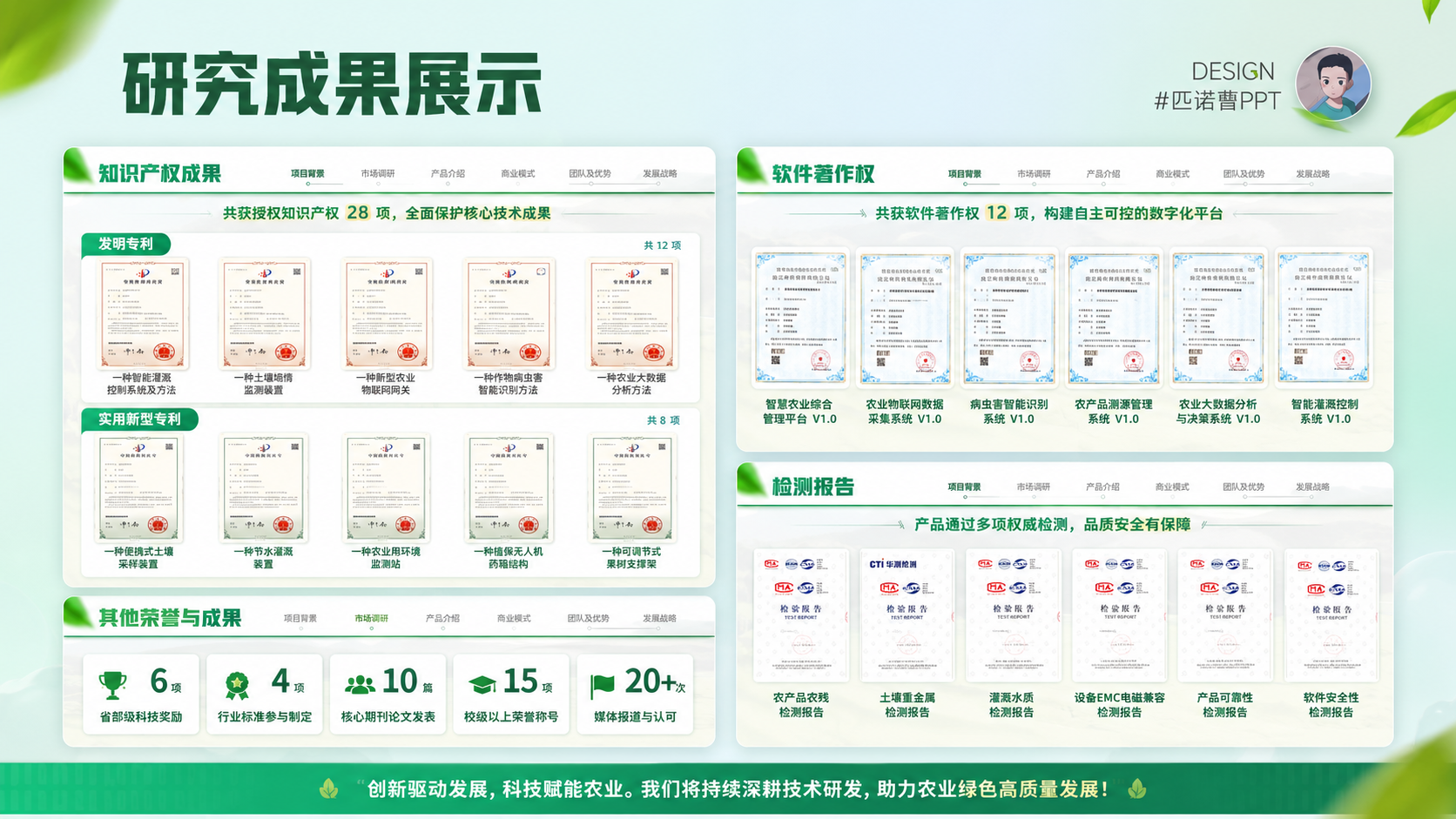Viewport: 1456px width, 819px height.
Task: Select 市场调研 tab in 软件著作权 panel
Action: click(x=1034, y=174)
